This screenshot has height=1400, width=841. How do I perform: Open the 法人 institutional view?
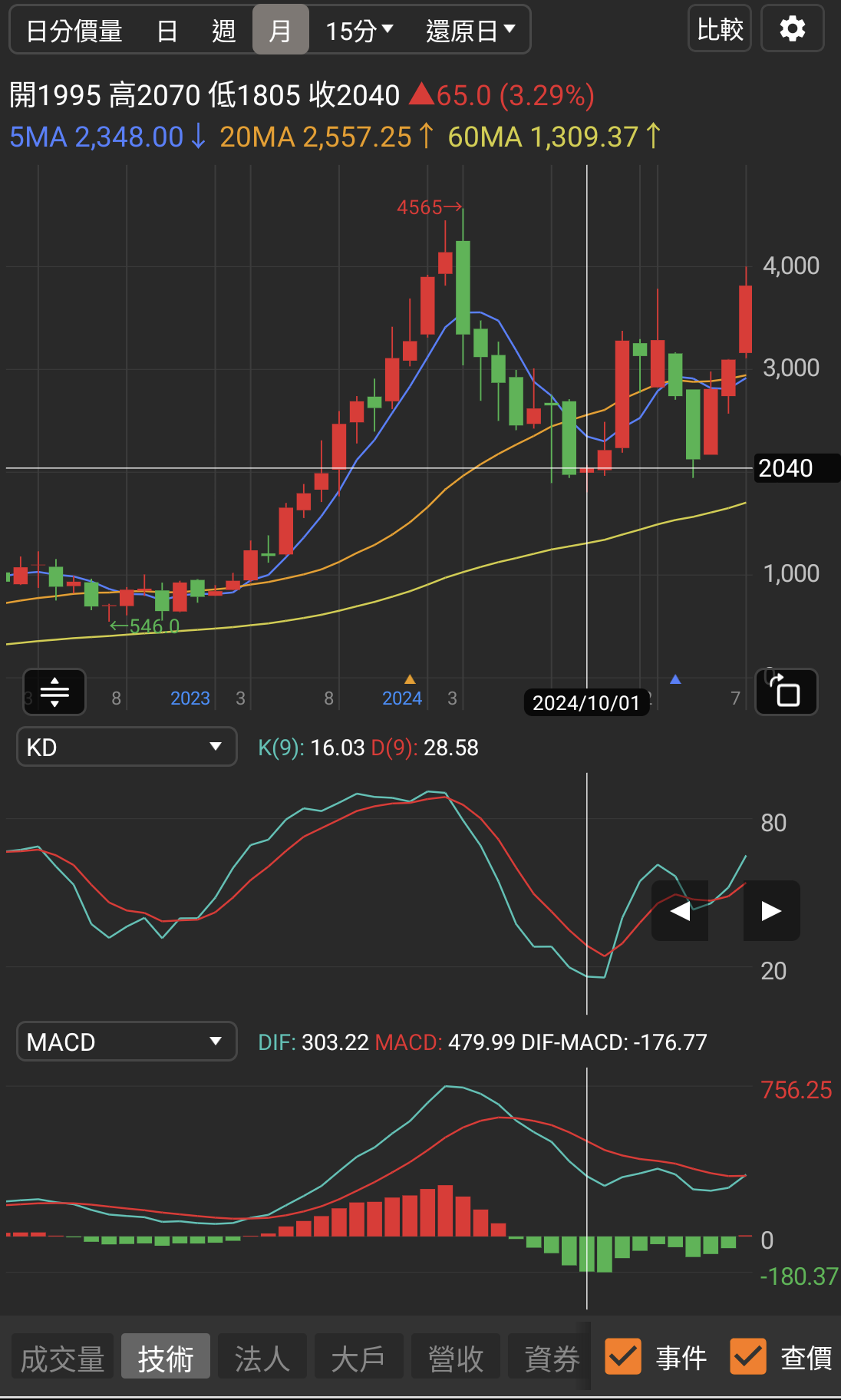262,1359
